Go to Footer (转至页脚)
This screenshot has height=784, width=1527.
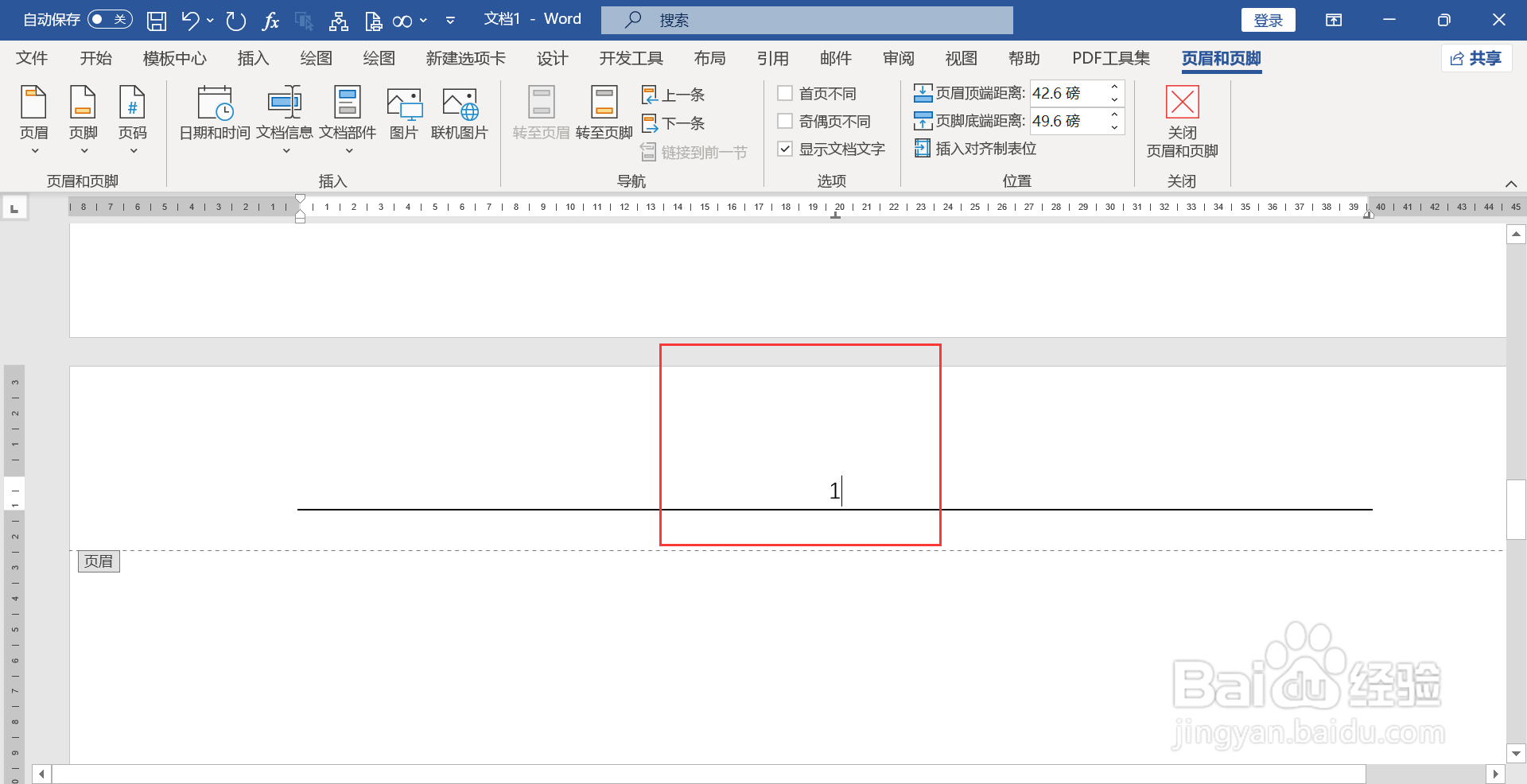click(604, 114)
